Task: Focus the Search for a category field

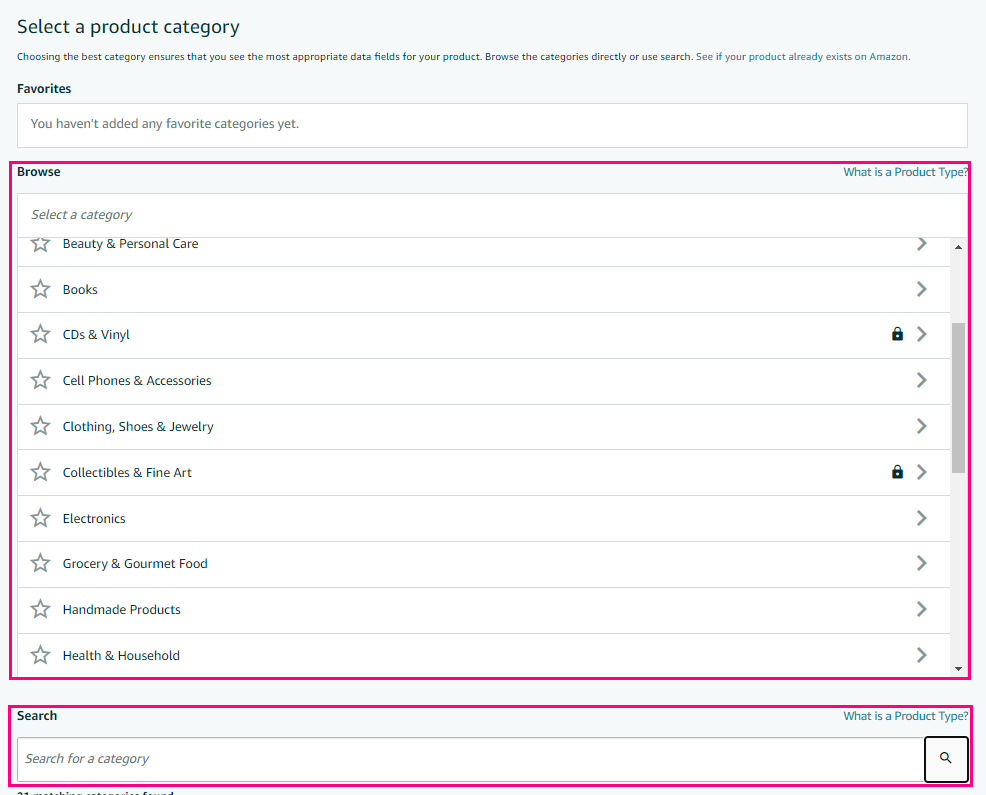Action: [x=470, y=759]
